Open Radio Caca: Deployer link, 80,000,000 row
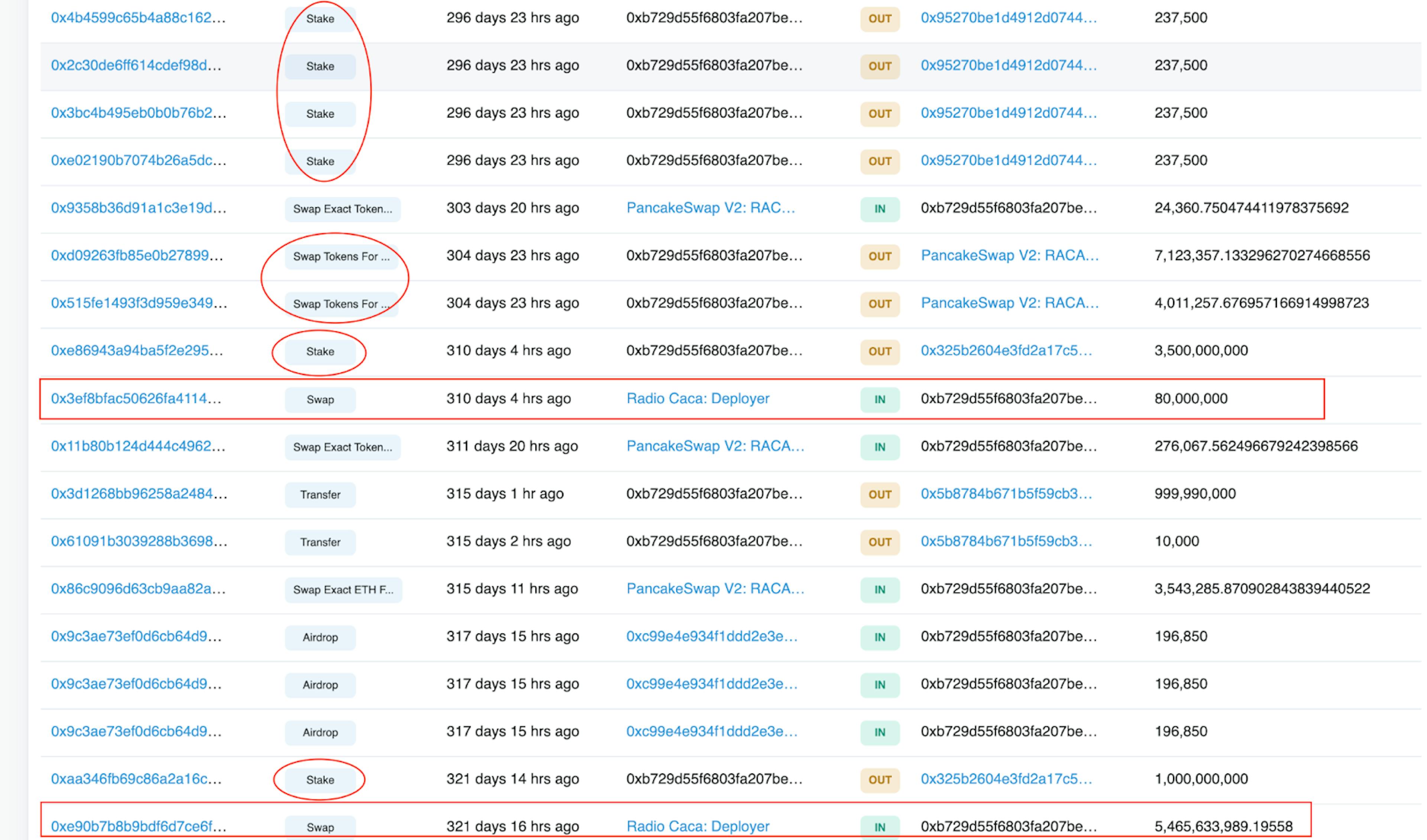This screenshot has width=1427, height=840. 698,399
